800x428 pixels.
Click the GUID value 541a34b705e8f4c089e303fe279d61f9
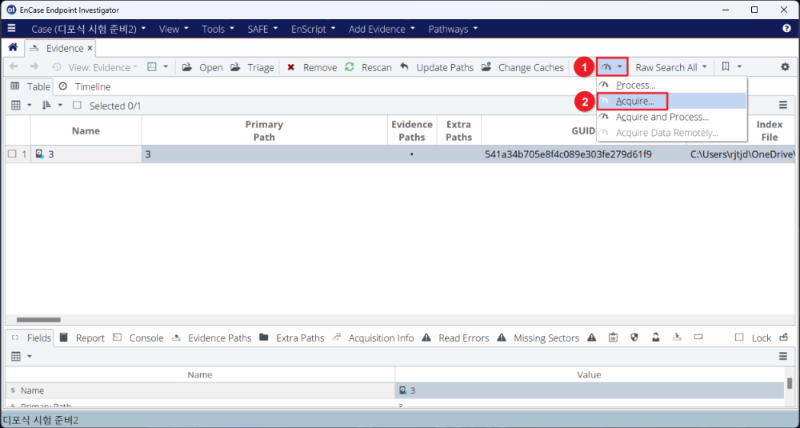[568, 154]
